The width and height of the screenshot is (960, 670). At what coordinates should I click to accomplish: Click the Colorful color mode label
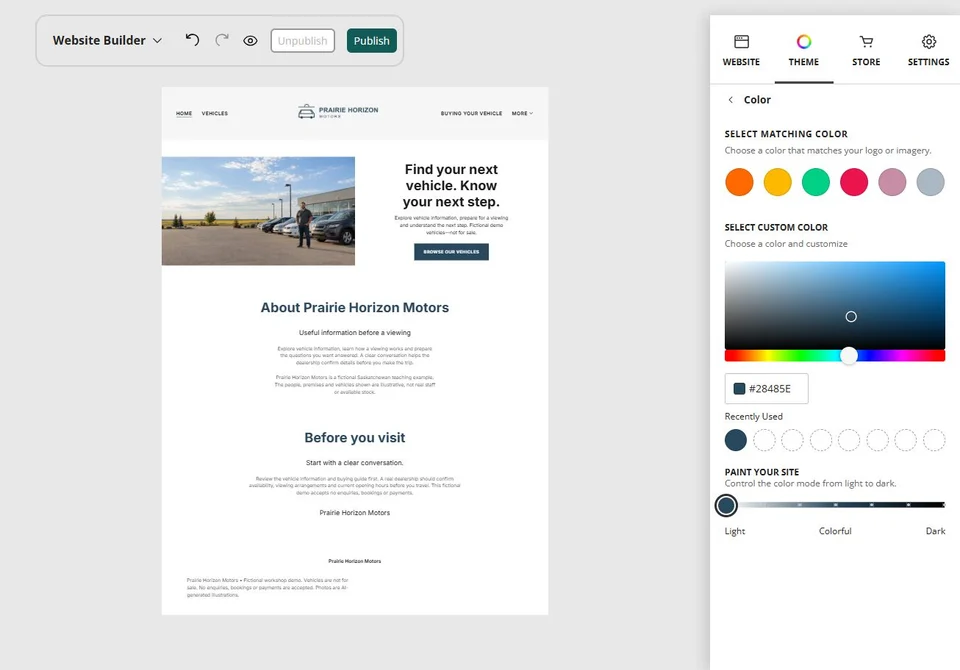(x=835, y=531)
